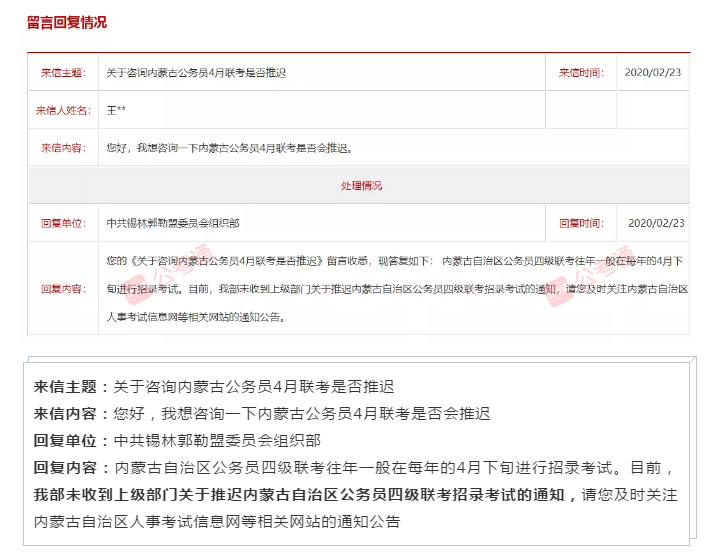
Task: Click the reply line starting 您的《关于咨询内蒙古公务员4月联考是否推迟》
Action: 395,261
